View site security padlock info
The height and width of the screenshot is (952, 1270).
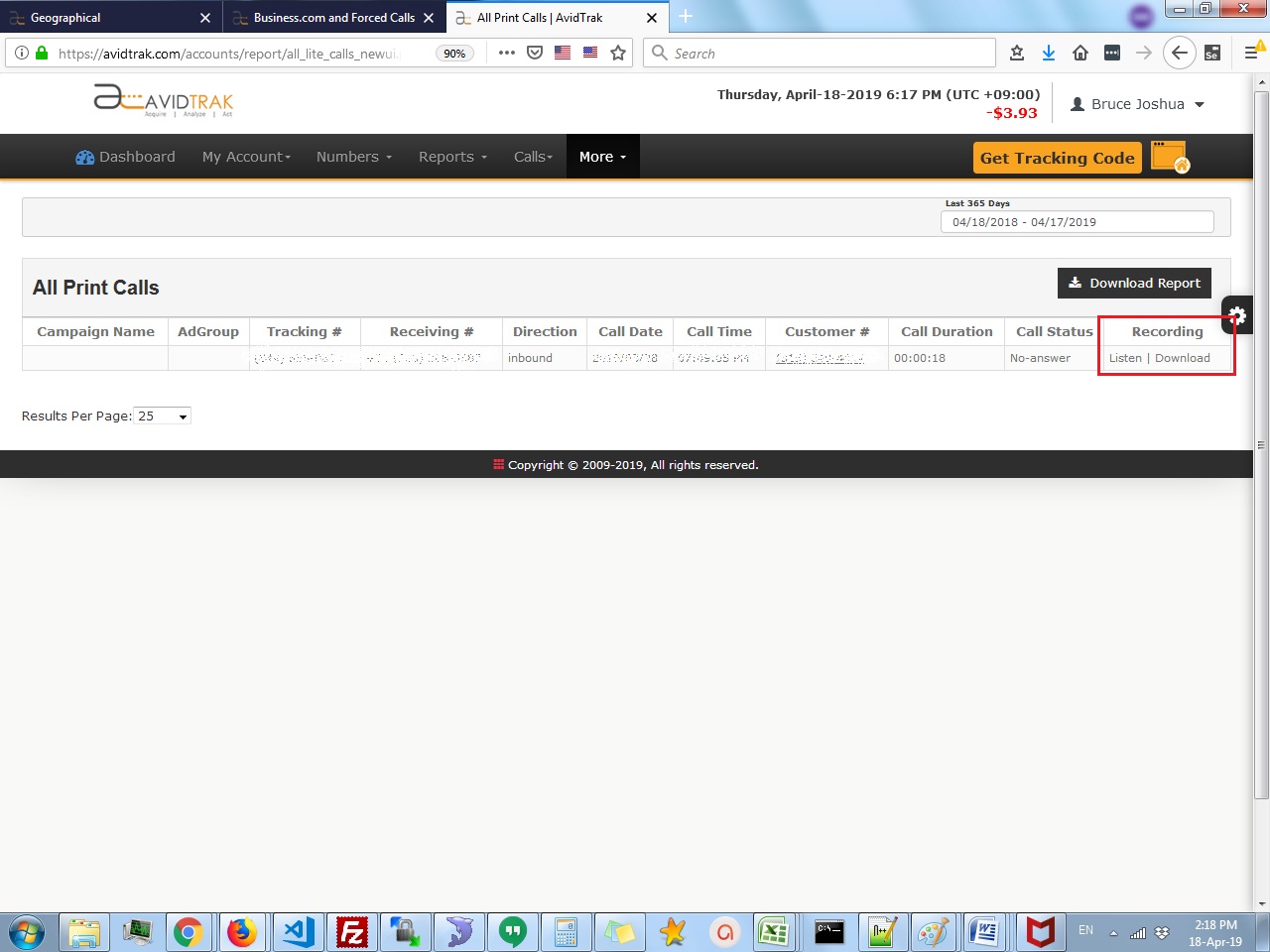42,54
